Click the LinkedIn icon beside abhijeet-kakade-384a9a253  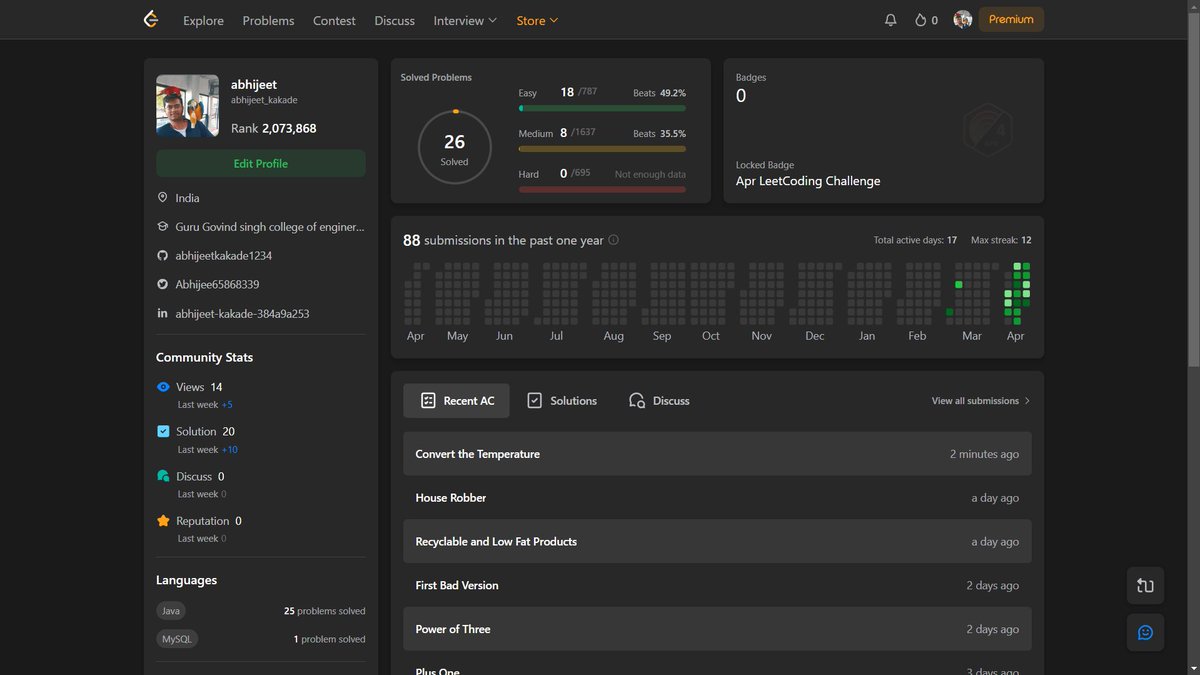point(162,314)
